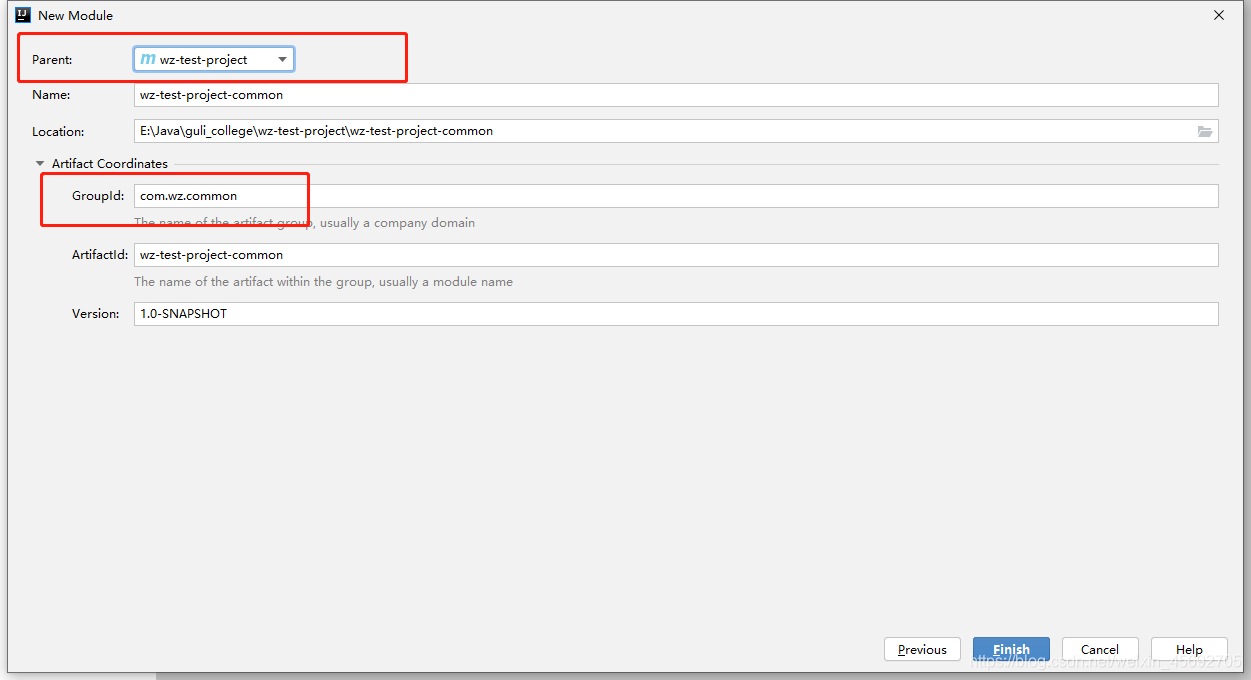Collapse the Artifact Coordinates section
The width and height of the screenshot is (1251, 680).
tap(40, 164)
